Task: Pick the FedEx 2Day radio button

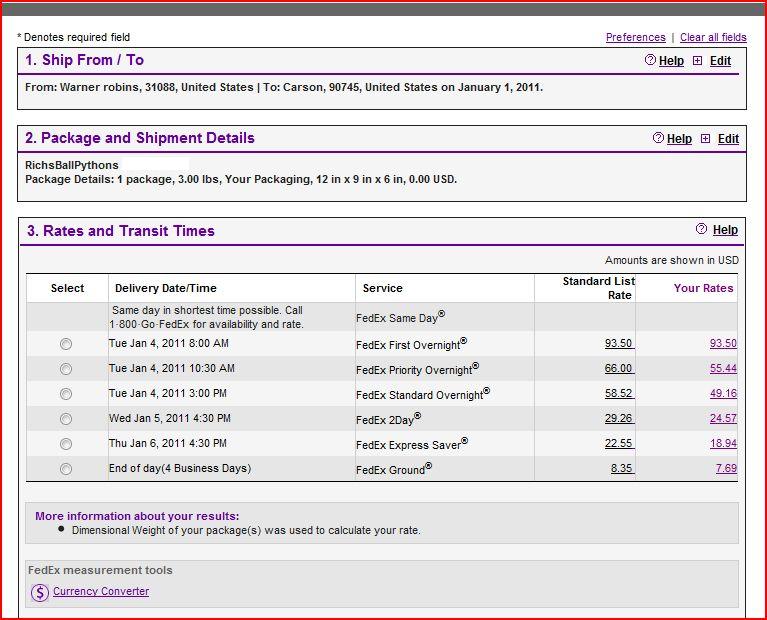Action: pos(66,419)
